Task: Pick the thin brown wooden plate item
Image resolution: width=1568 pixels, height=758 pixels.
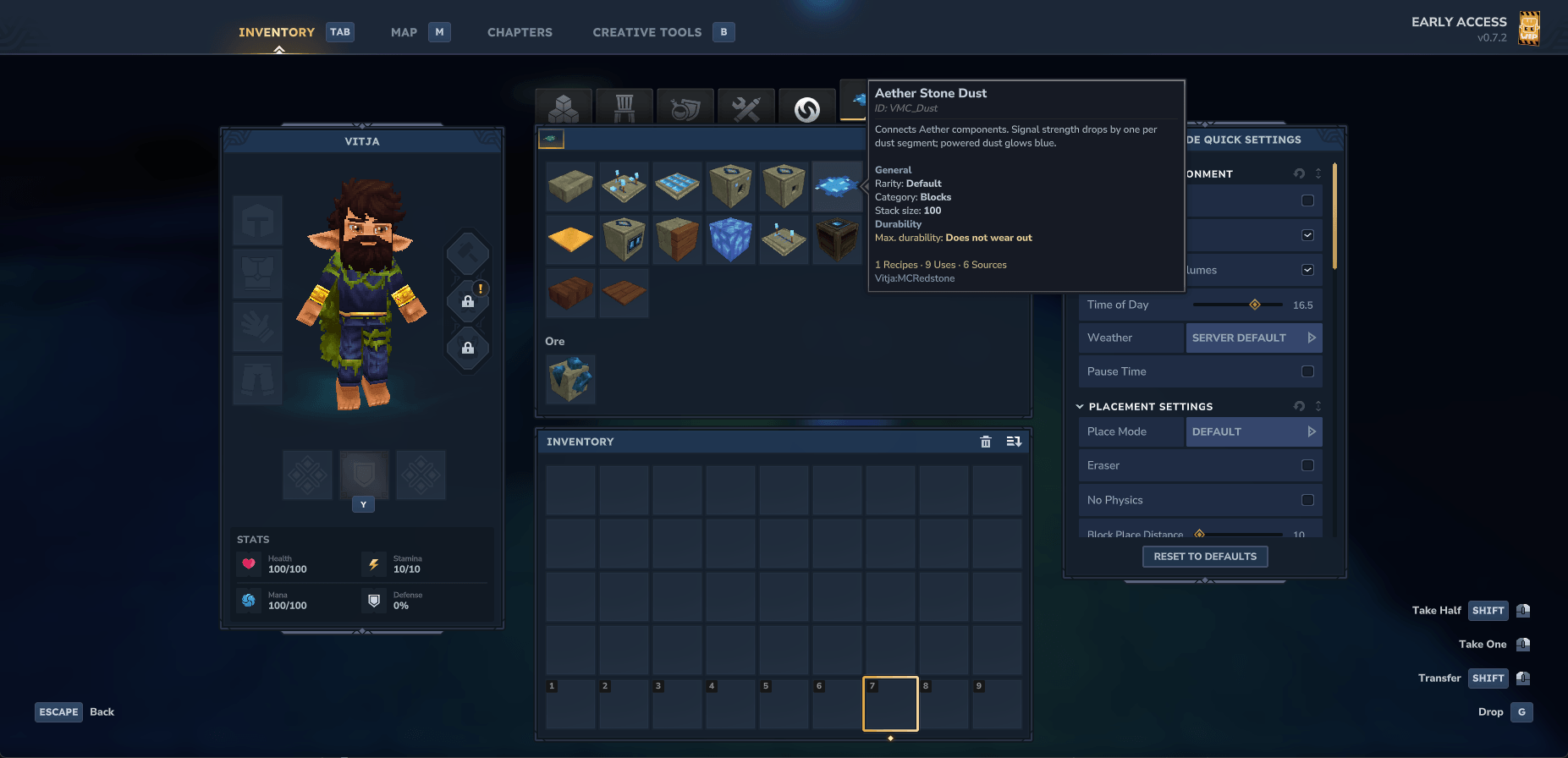Action: pyautogui.click(x=624, y=293)
